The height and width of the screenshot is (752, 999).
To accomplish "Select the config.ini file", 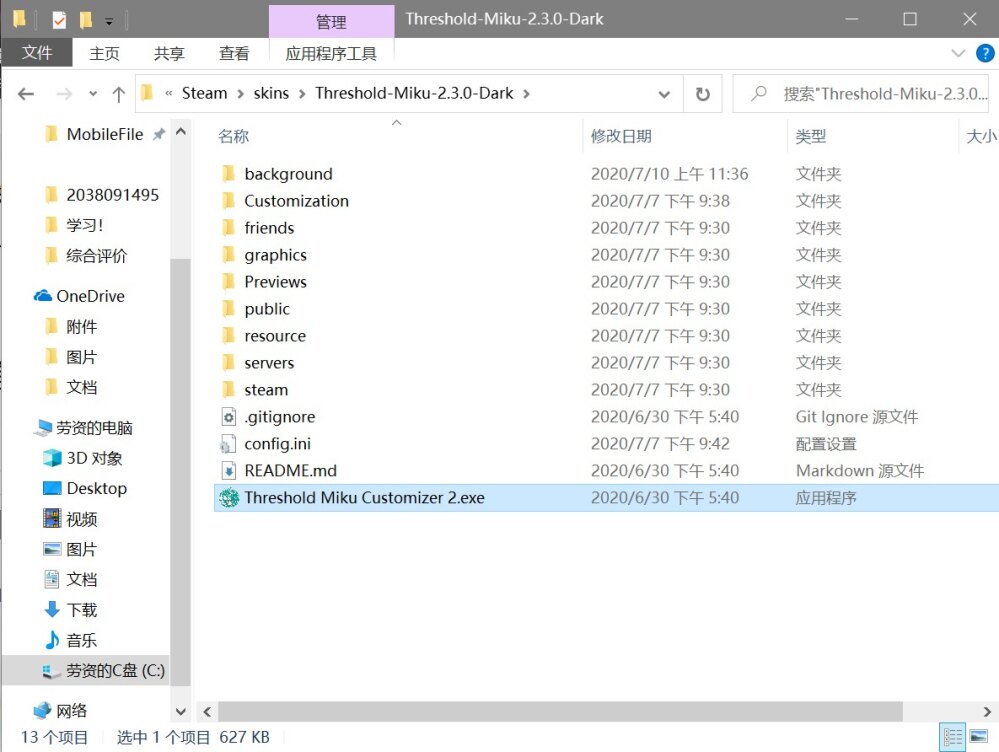I will pyautogui.click(x=277, y=444).
